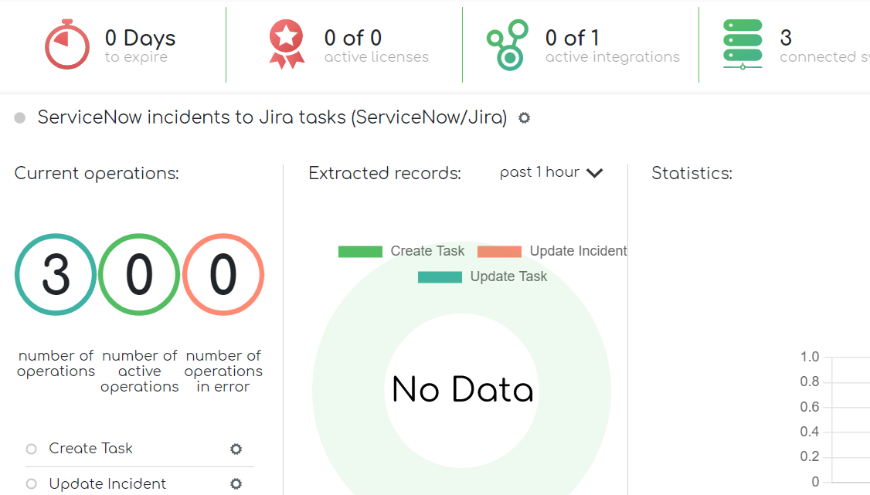Click the Current operations heading

pos(97,173)
